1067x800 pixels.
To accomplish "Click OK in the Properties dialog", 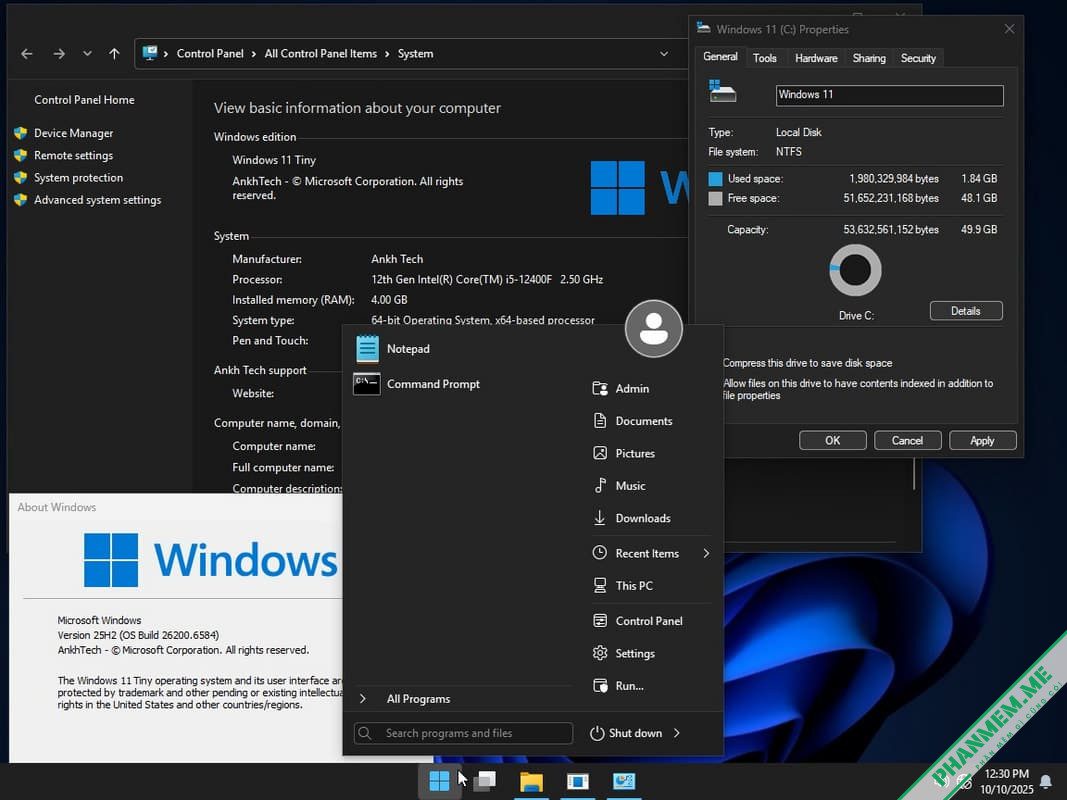I will [832, 441].
